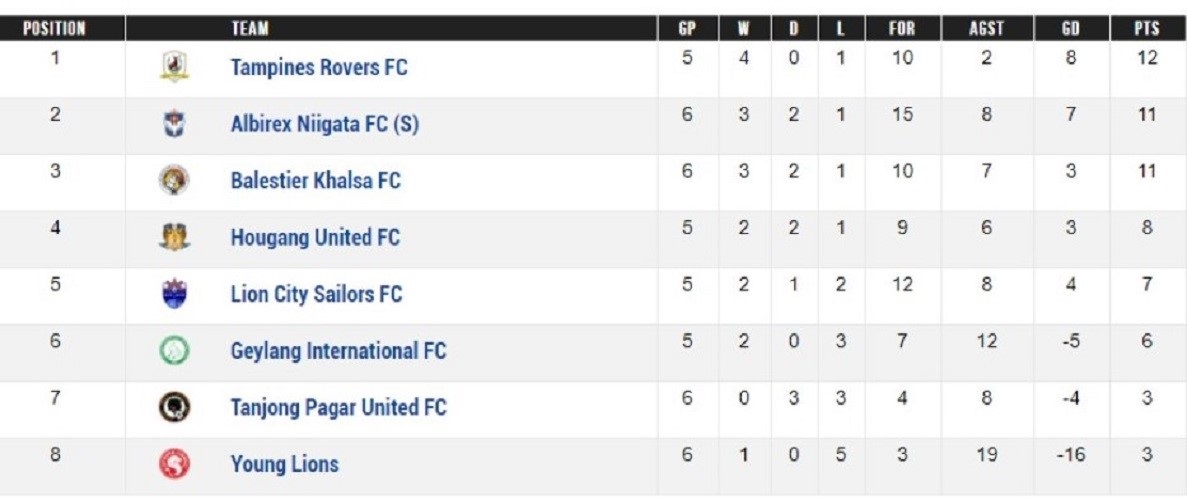Screen dimensions: 1187x499
Task: Open the Tampines Rovers FC team link
Action: [319, 68]
